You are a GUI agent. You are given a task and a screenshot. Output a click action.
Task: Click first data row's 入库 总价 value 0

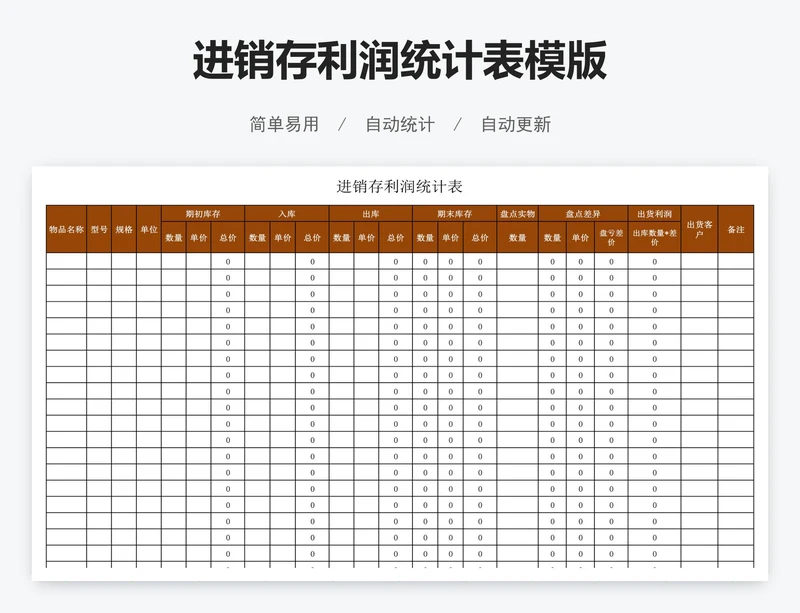click(x=312, y=261)
